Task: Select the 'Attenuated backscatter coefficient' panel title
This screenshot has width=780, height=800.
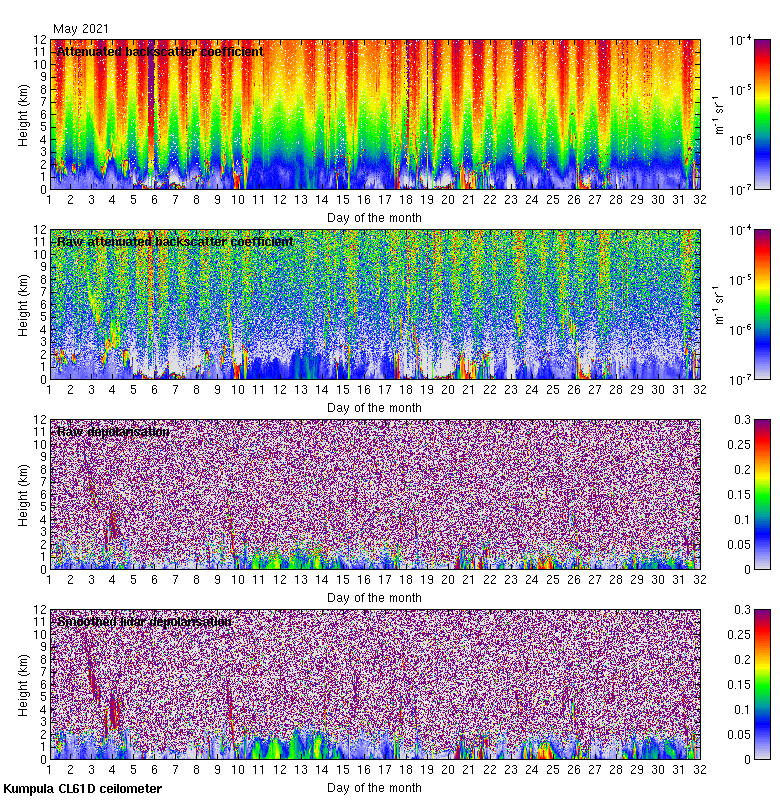Action: pyautogui.click(x=160, y=52)
